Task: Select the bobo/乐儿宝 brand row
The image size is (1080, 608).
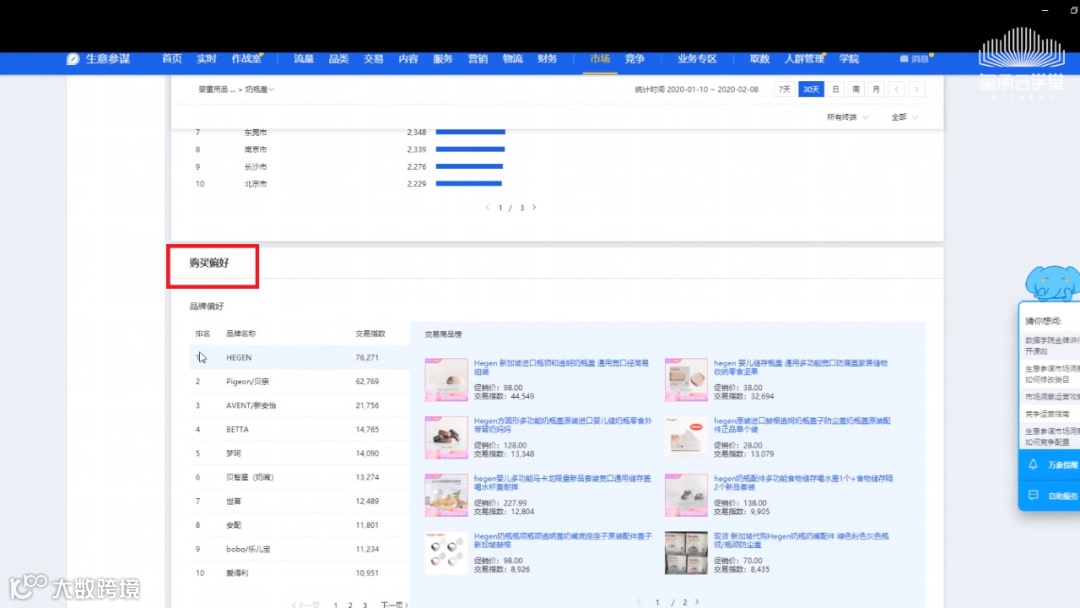Action: [300, 549]
